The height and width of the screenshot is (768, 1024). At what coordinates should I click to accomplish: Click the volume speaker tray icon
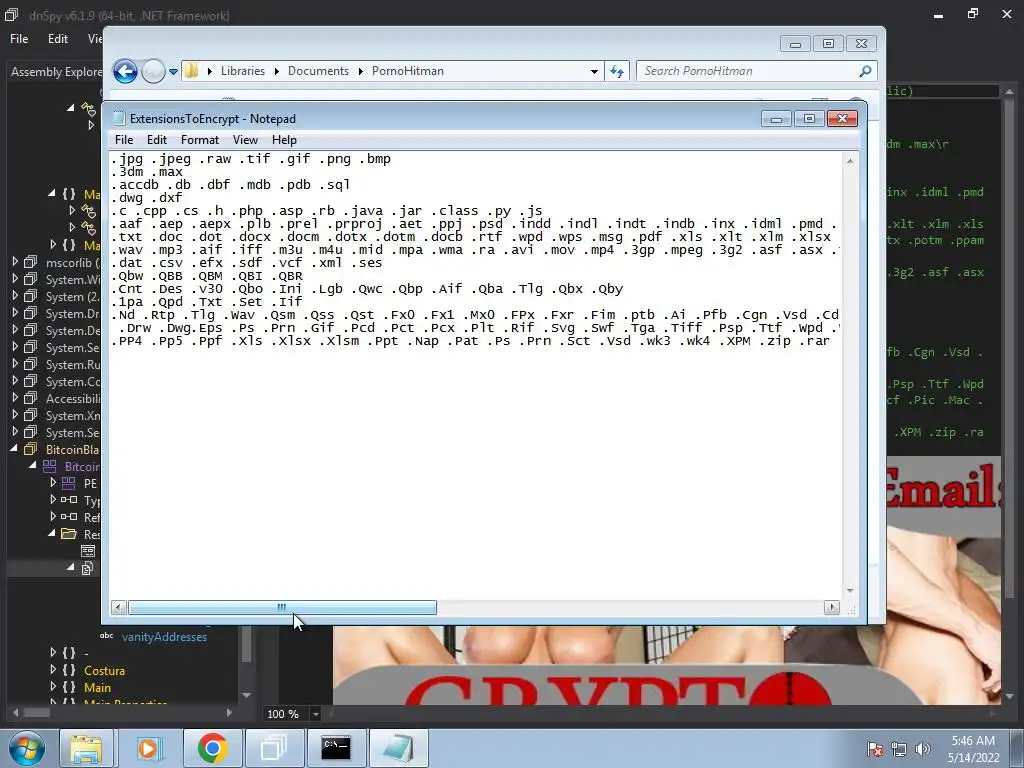pos(922,749)
